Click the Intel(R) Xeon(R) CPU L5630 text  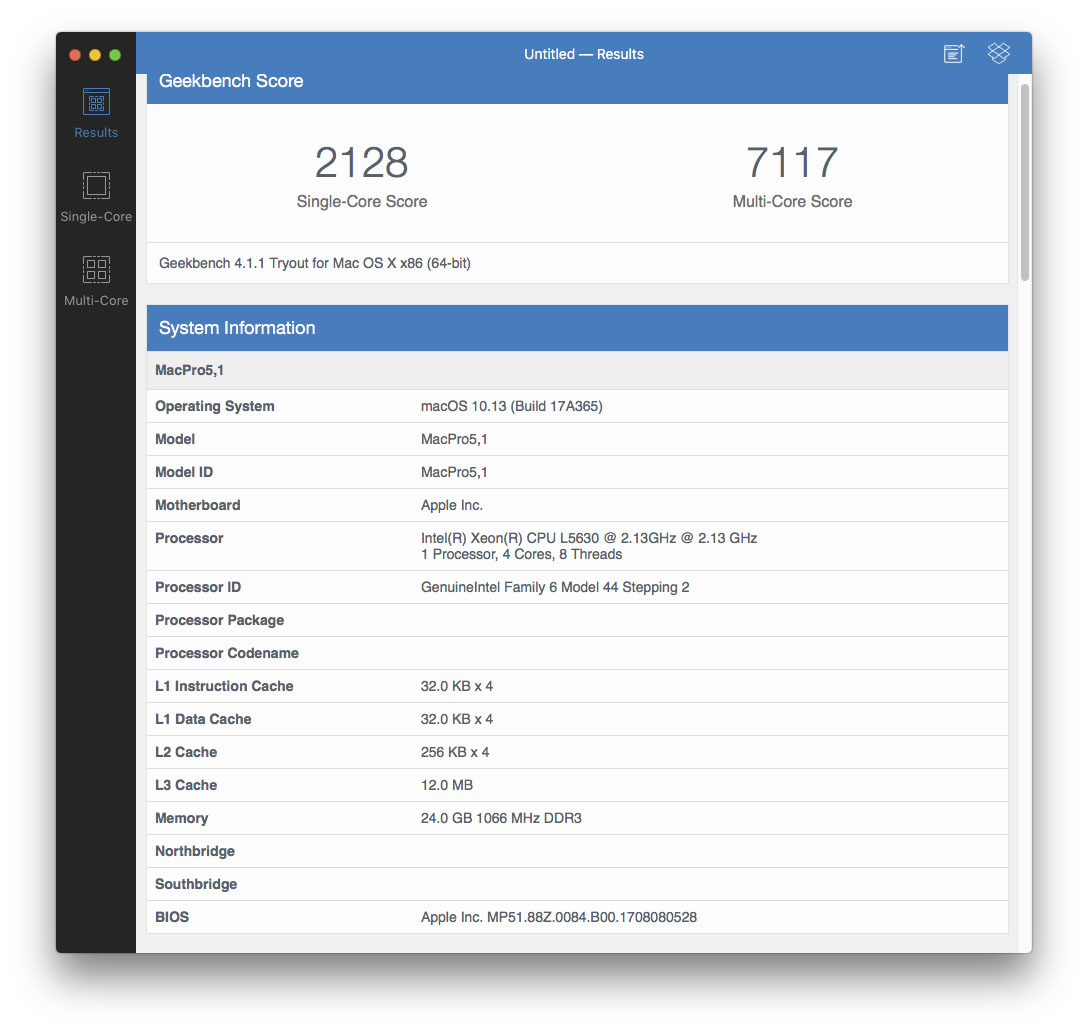(588, 538)
